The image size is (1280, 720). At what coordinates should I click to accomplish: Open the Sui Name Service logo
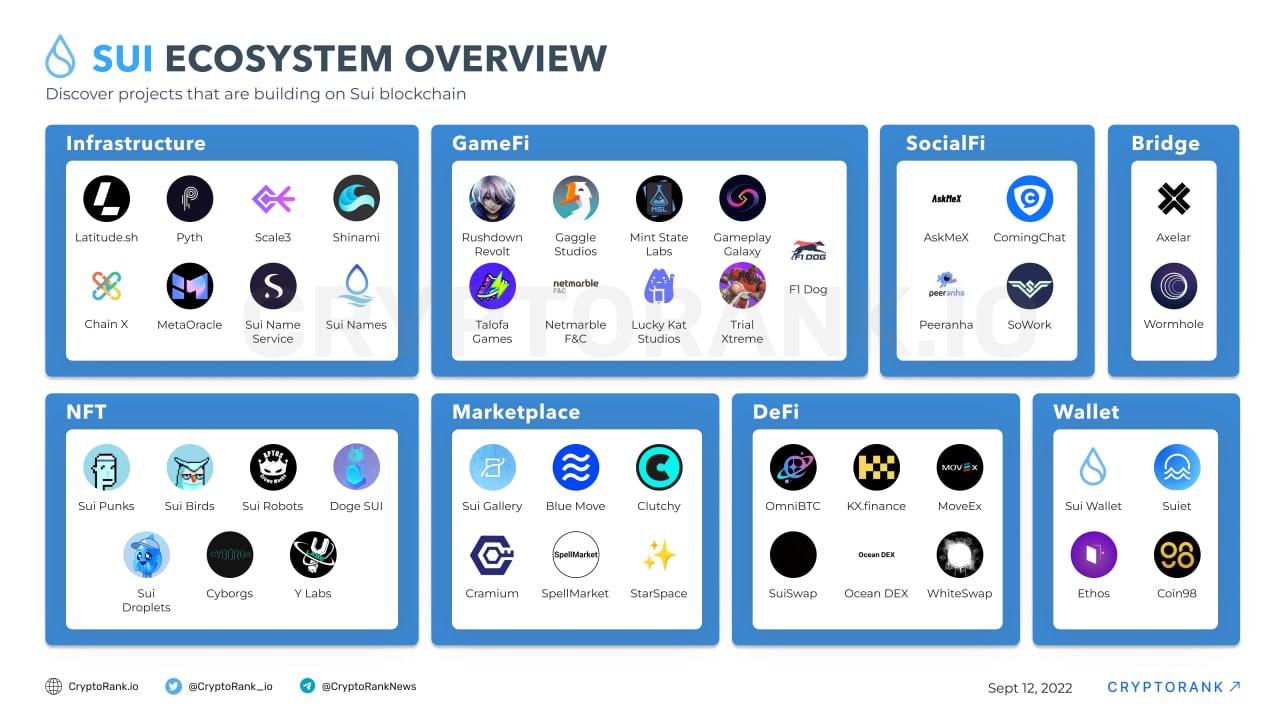[273, 285]
